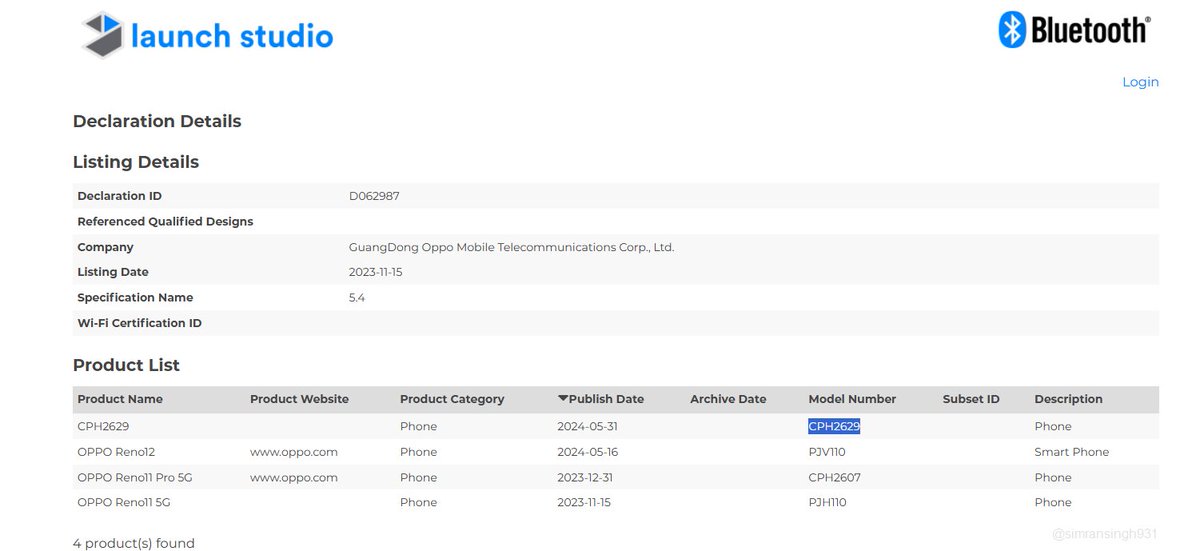This screenshot has width=1200, height=551.
Task: Click the Listing Details heading
Action: (x=136, y=162)
